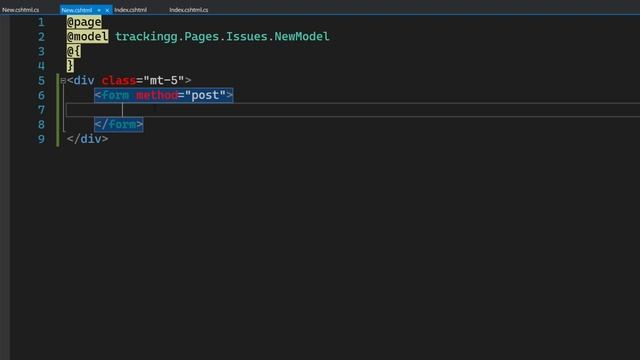The image size is (640, 360).
Task: Place cursor on empty line 7
Action: click(x=353, y=110)
